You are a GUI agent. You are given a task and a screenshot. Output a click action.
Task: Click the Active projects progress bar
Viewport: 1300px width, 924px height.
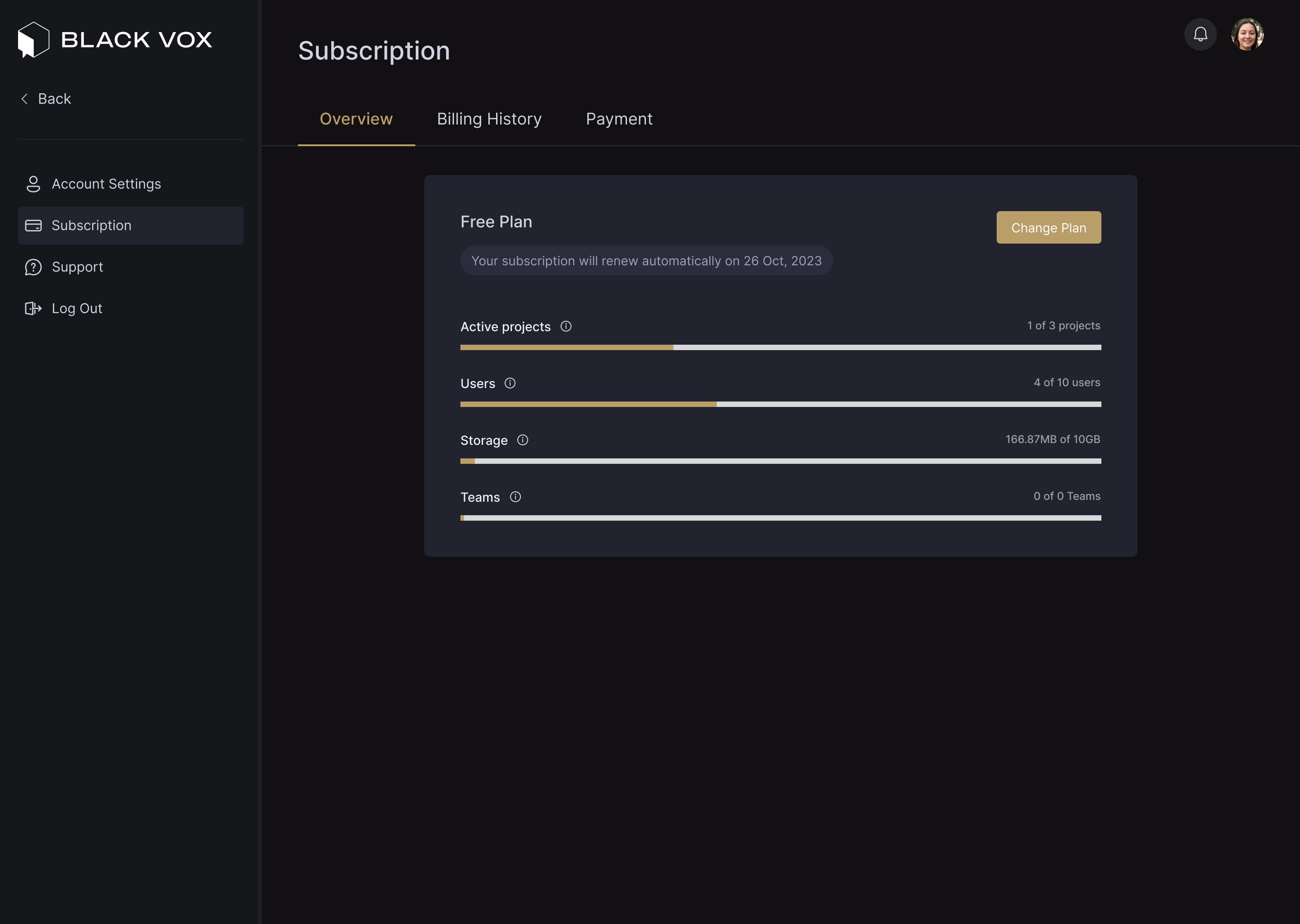[780, 347]
